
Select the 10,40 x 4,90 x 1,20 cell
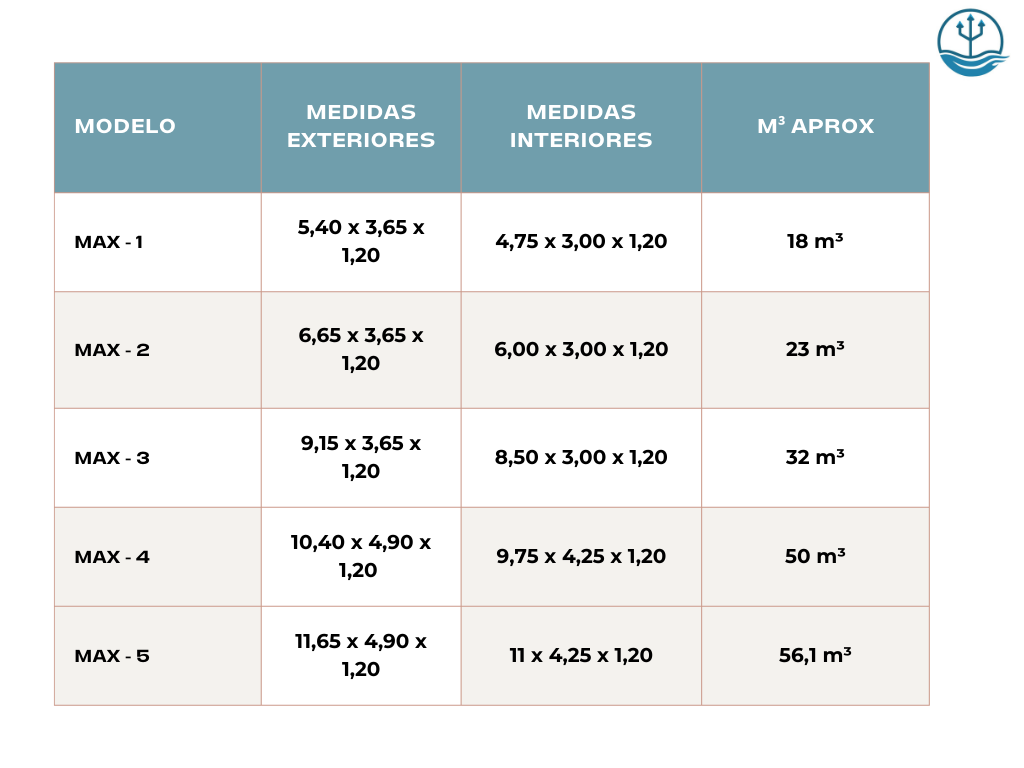point(361,557)
